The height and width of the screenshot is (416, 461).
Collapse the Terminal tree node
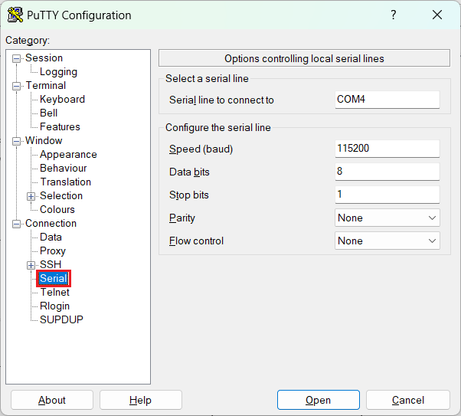click(16, 86)
